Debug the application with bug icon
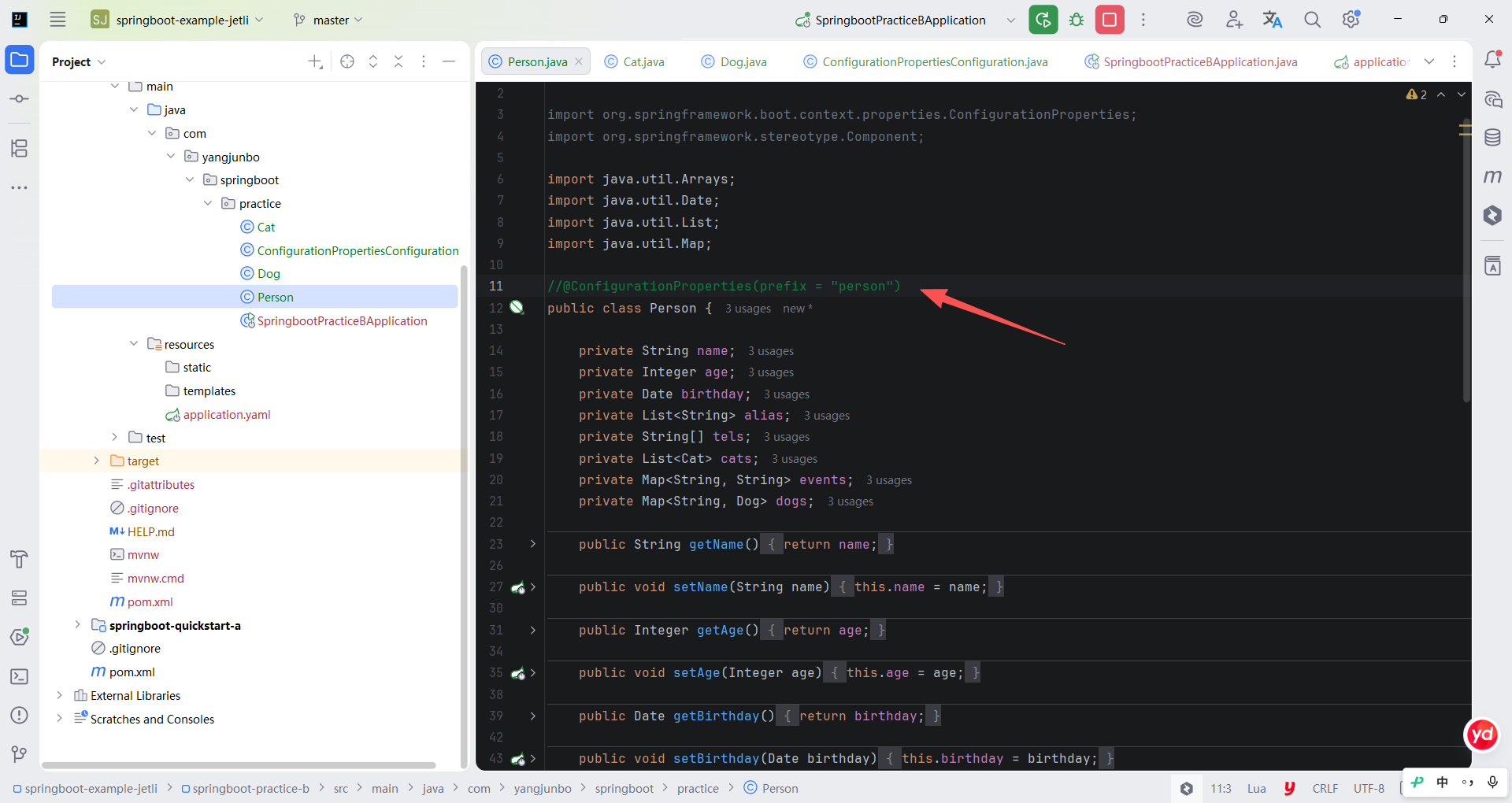This screenshot has width=1512, height=803. [1077, 20]
